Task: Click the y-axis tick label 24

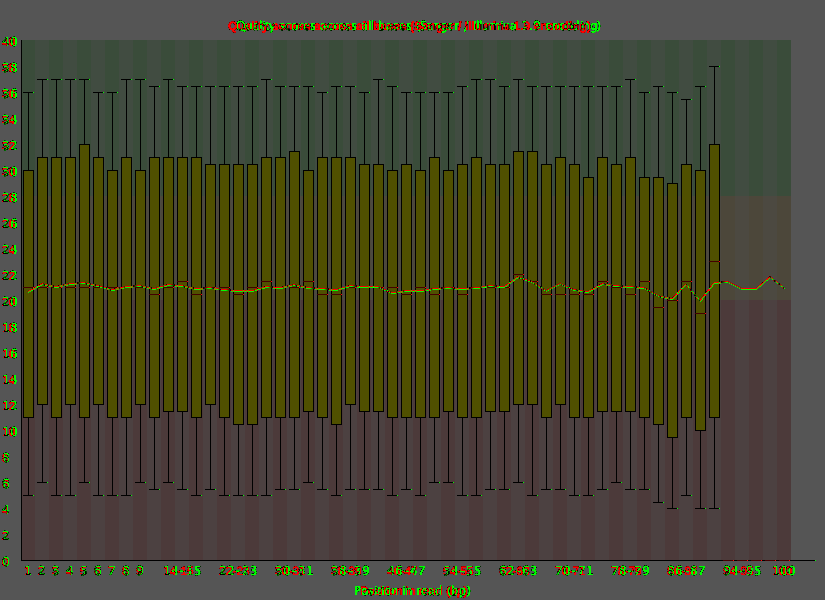Action: (x=9, y=249)
